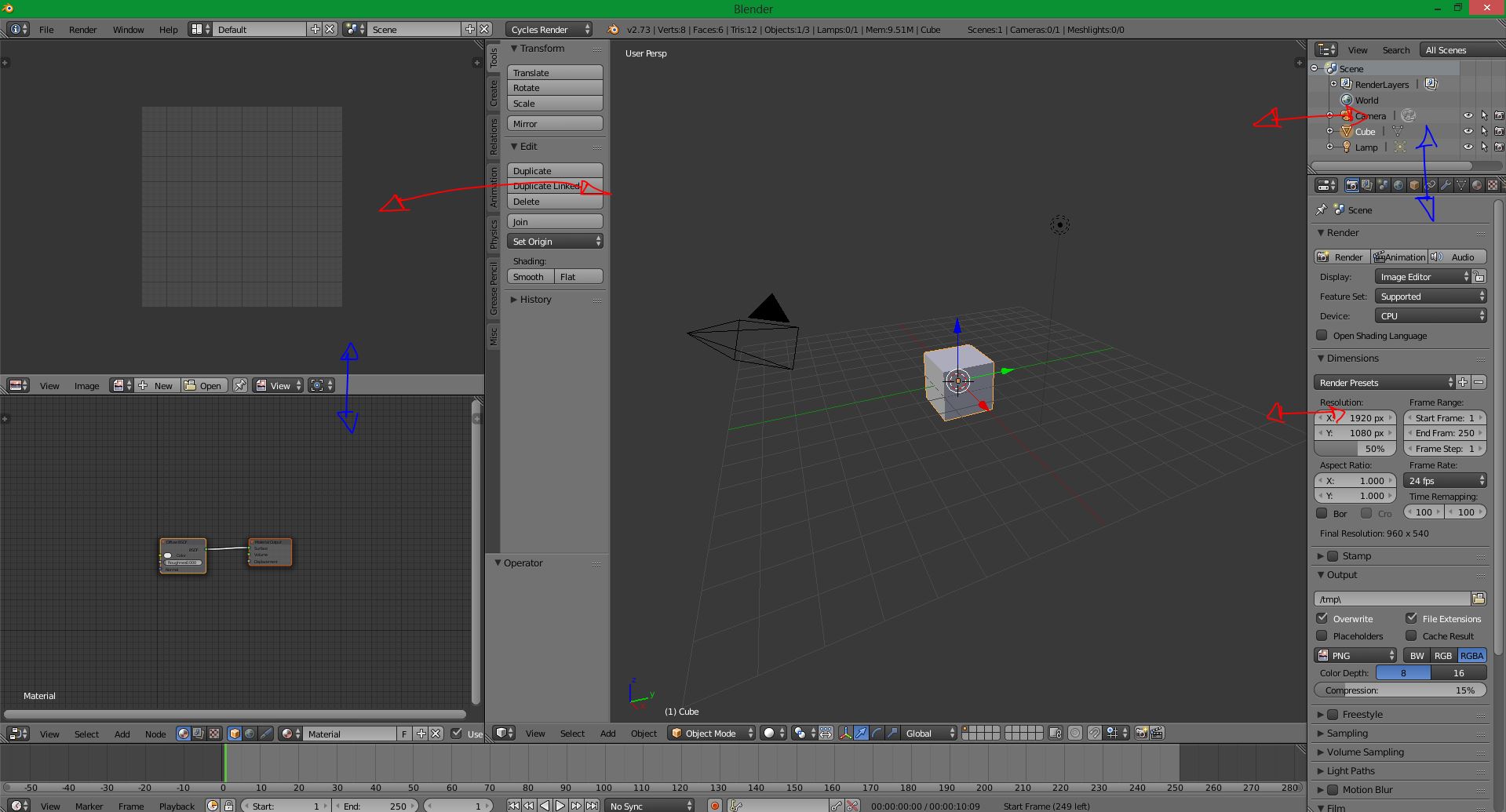Open the Modifiers tab wrench icon
This screenshot has height=812, width=1506.
pos(1446,185)
